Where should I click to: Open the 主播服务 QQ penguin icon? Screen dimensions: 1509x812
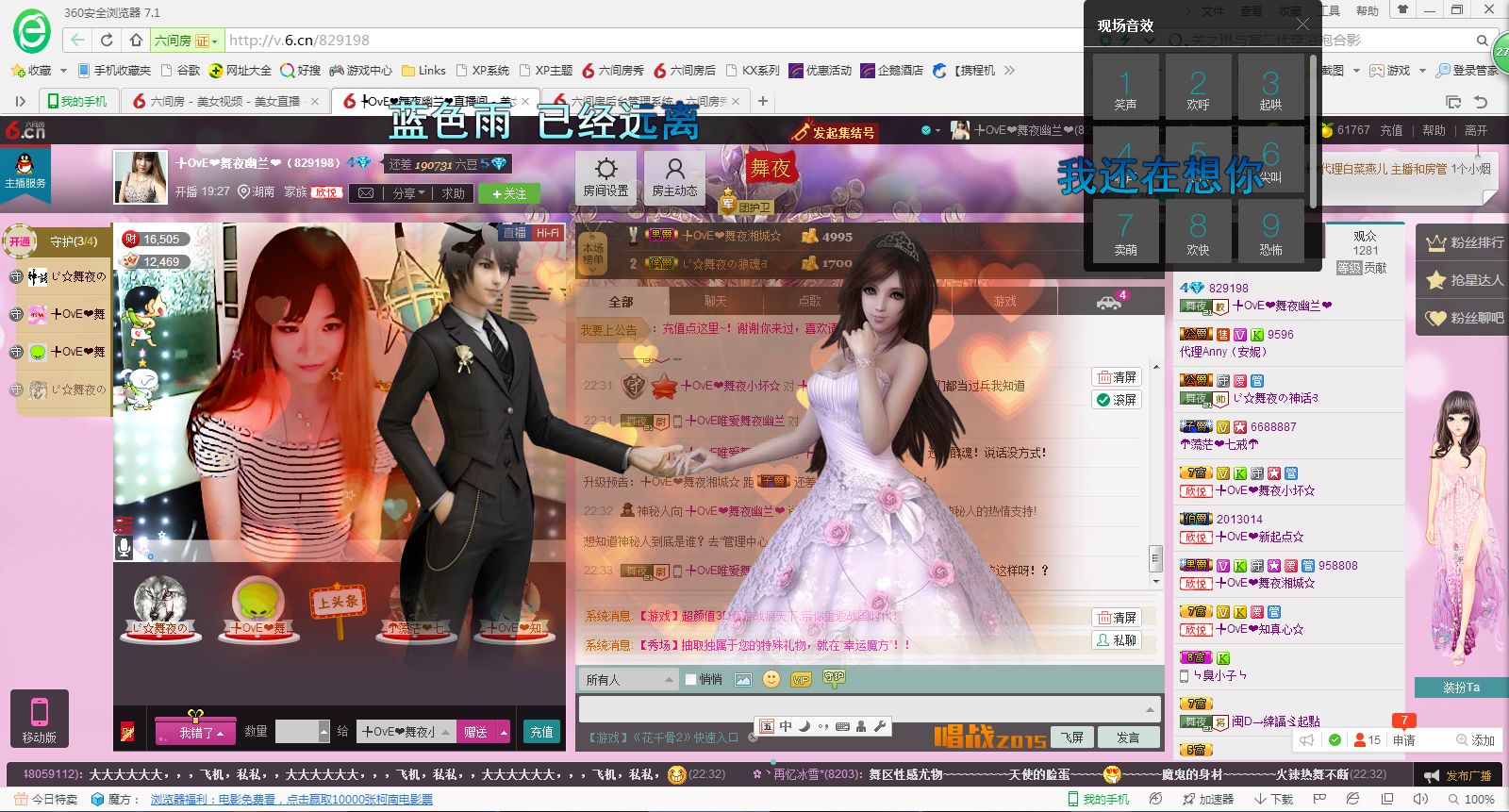coord(25,164)
